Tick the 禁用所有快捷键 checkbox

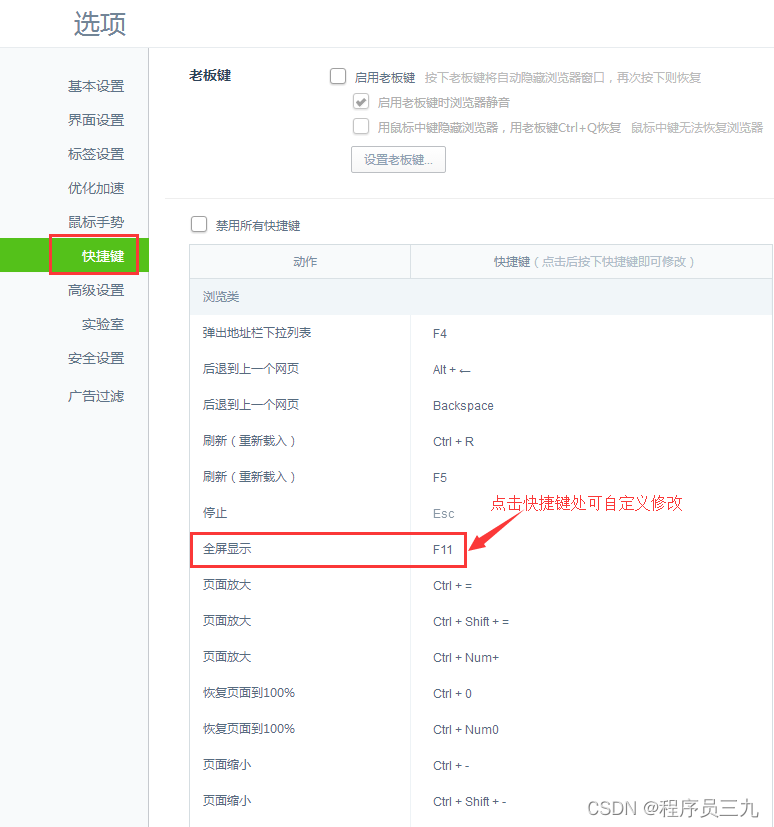pyautogui.click(x=199, y=224)
